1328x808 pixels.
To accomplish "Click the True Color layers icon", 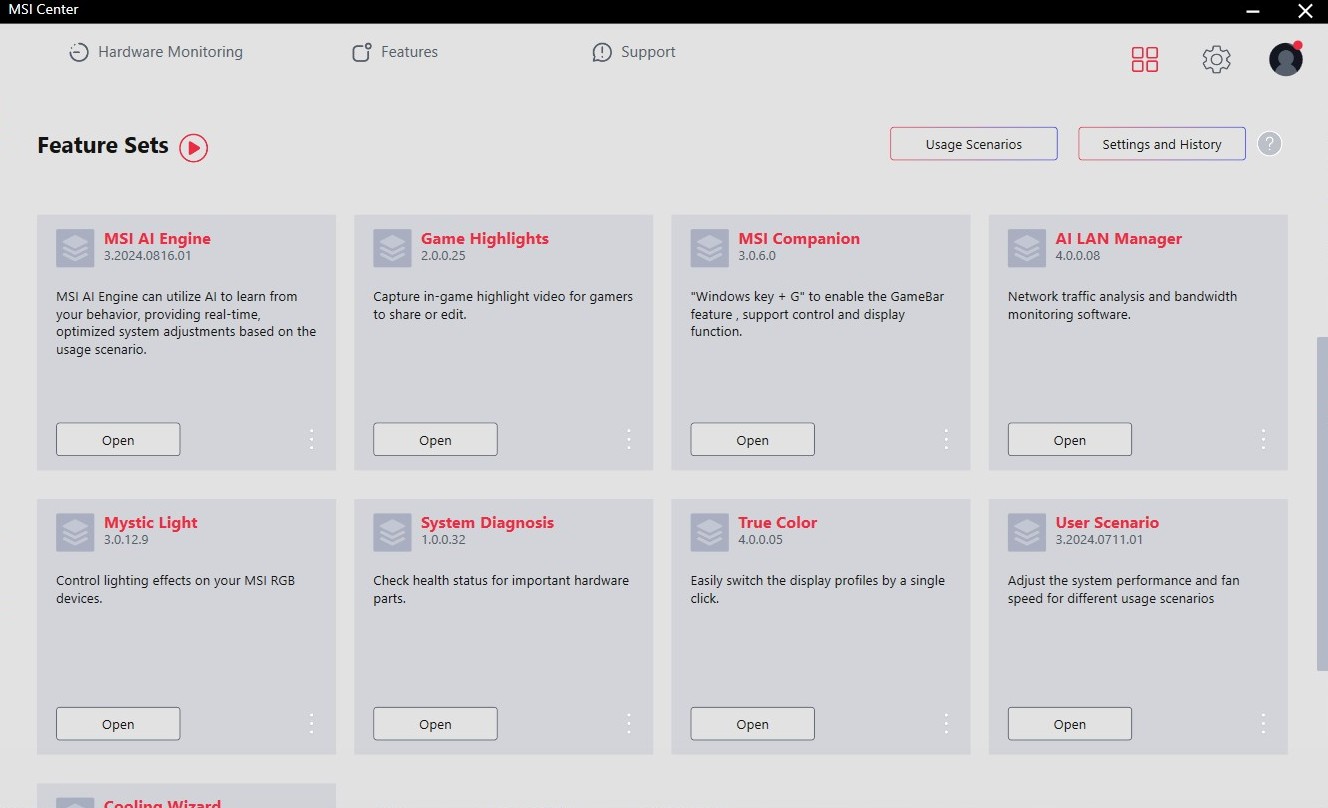I will [709, 532].
